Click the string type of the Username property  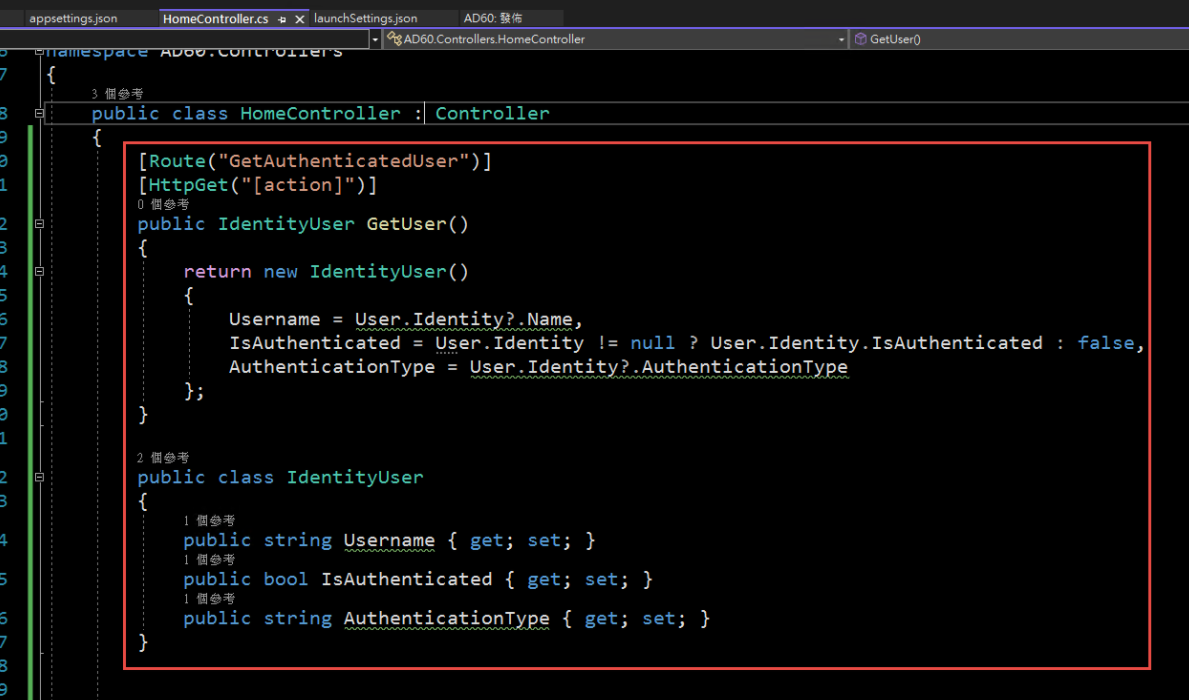[297, 541]
